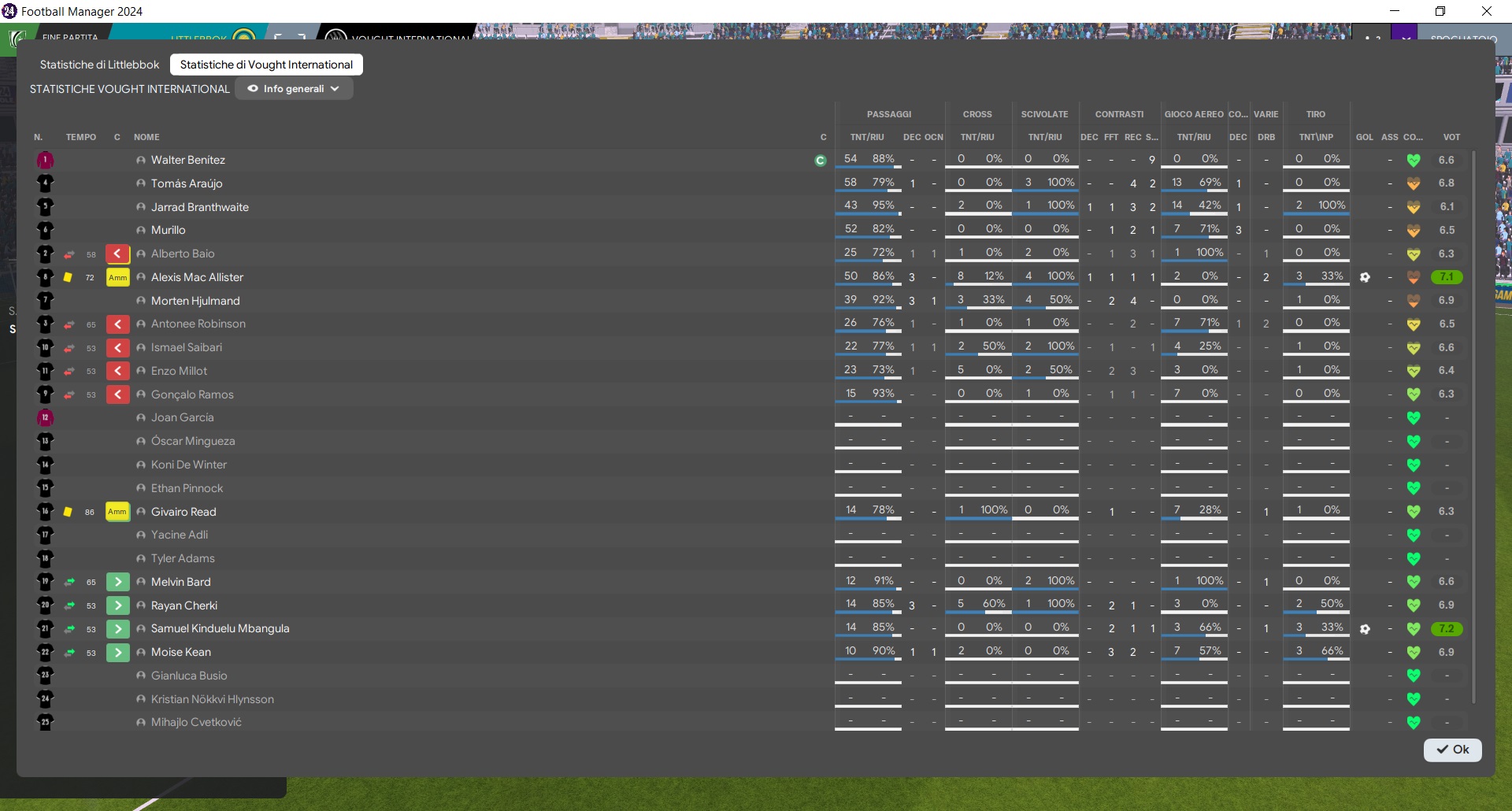Screen dimensions: 1512x811
Task: Click Rayan Cherki's green substitution arrows icon
Action: [x=69, y=605]
